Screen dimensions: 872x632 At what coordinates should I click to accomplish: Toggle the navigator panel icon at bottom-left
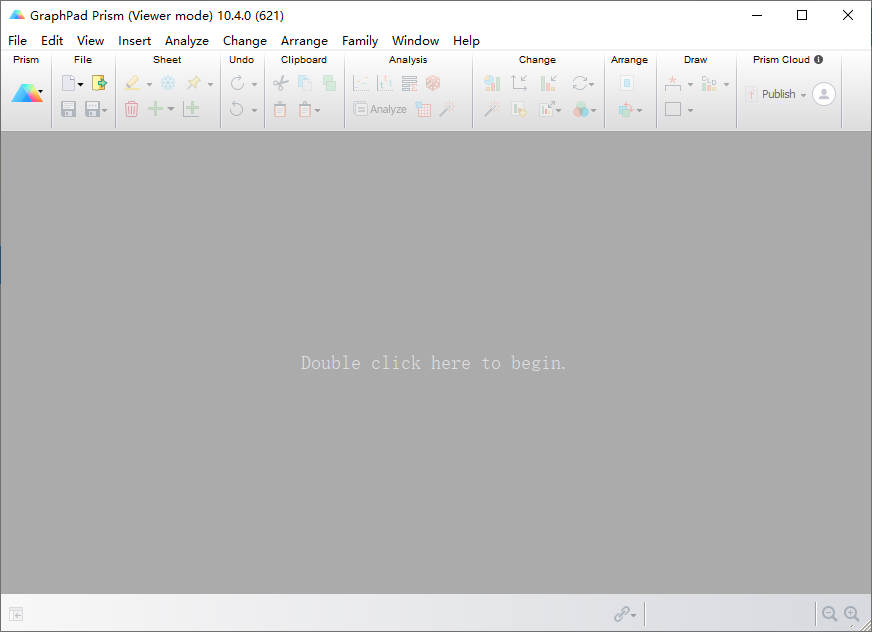[x=16, y=614]
